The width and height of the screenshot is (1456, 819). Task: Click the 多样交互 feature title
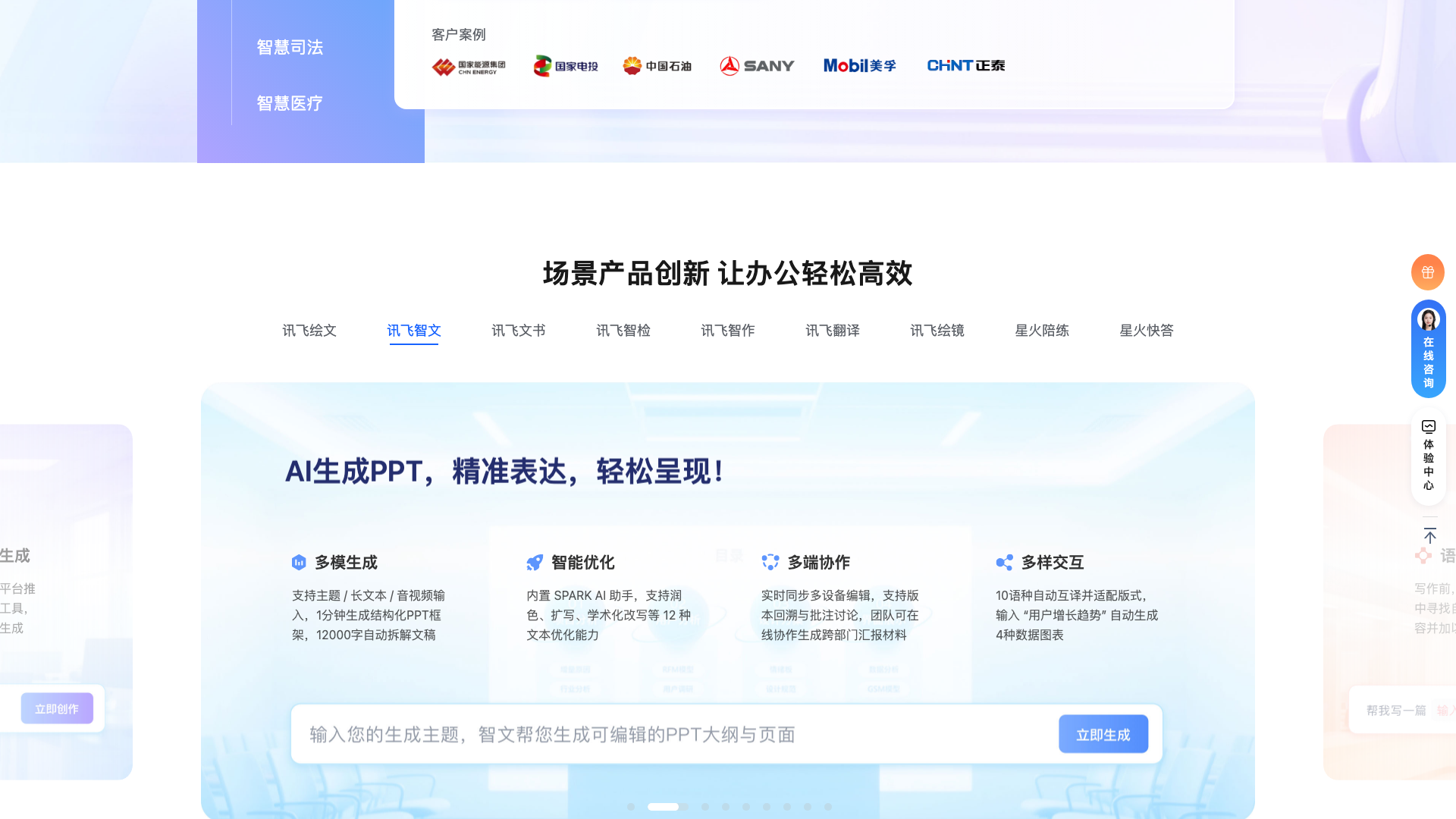(x=1053, y=563)
